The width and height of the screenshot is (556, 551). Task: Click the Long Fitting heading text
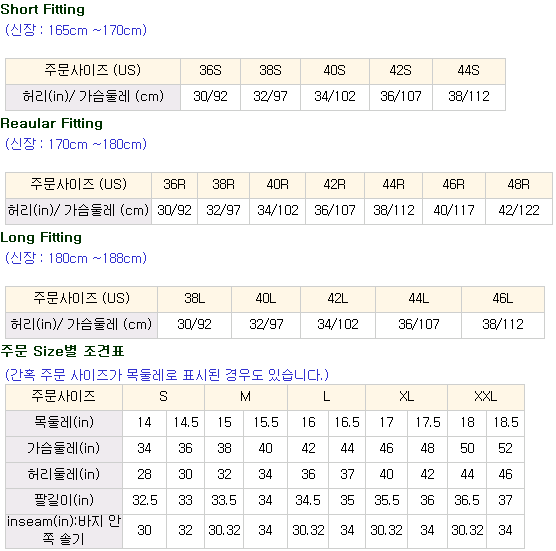coord(41,238)
